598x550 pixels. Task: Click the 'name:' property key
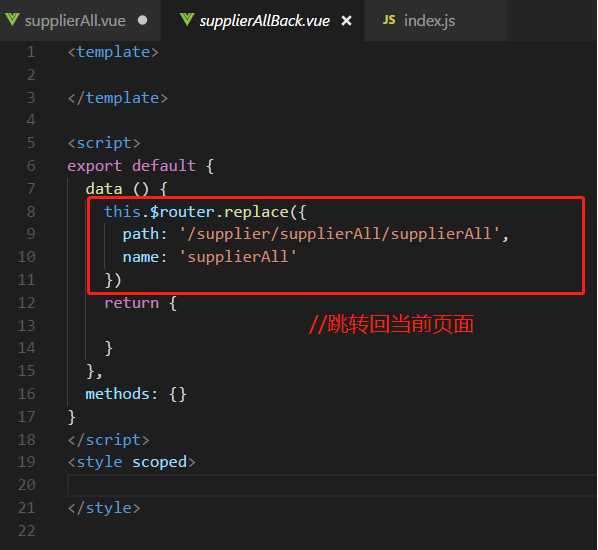pyautogui.click(x=145, y=257)
